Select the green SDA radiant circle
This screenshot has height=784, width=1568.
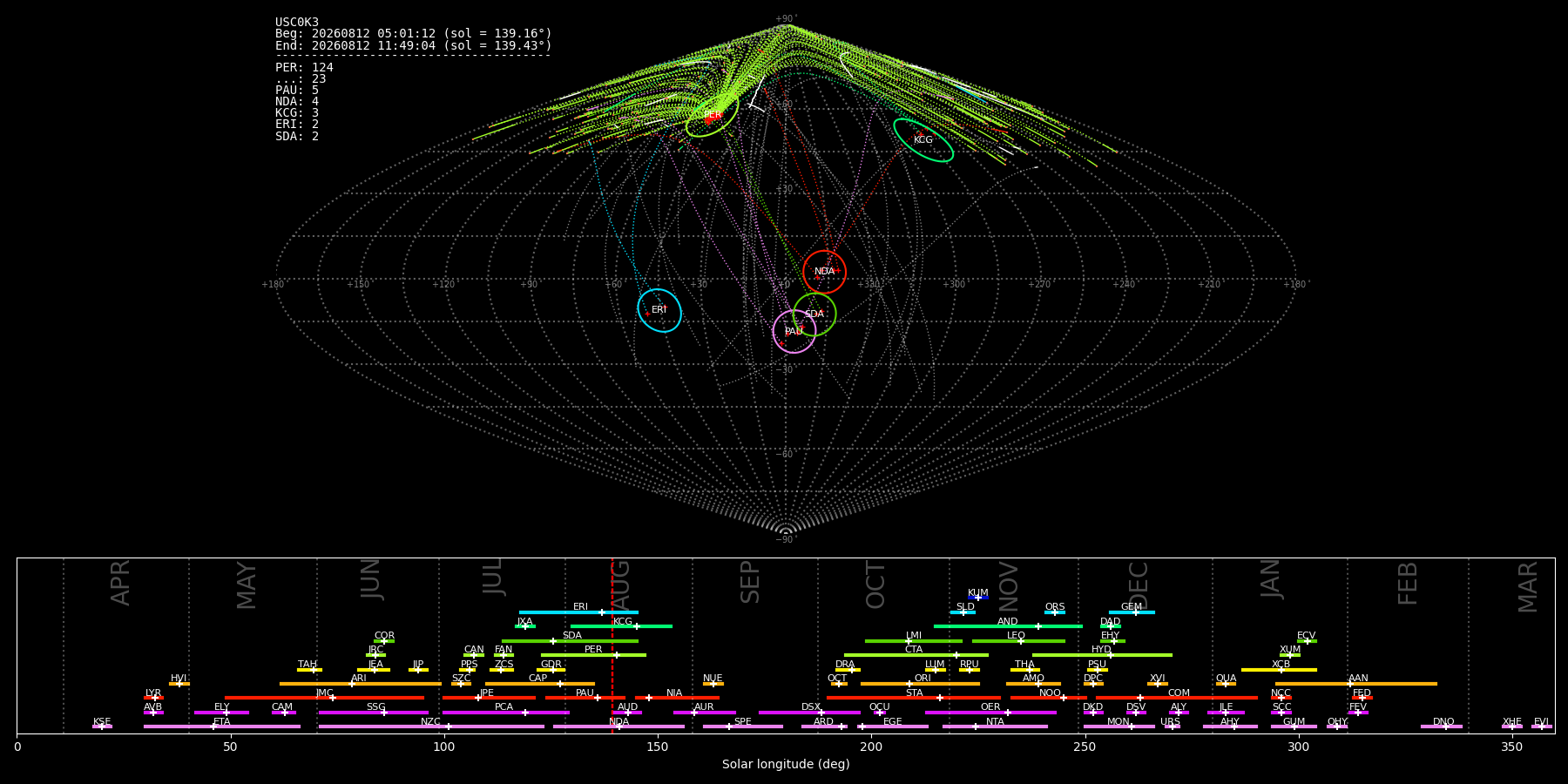tap(814, 314)
